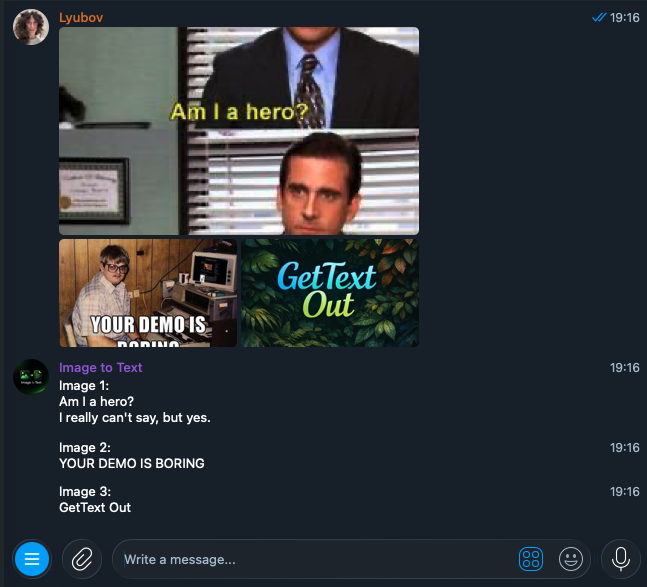Image resolution: width=647 pixels, height=587 pixels.
Task: Open the 'Am I a hero?' image
Action: pyautogui.click(x=239, y=131)
